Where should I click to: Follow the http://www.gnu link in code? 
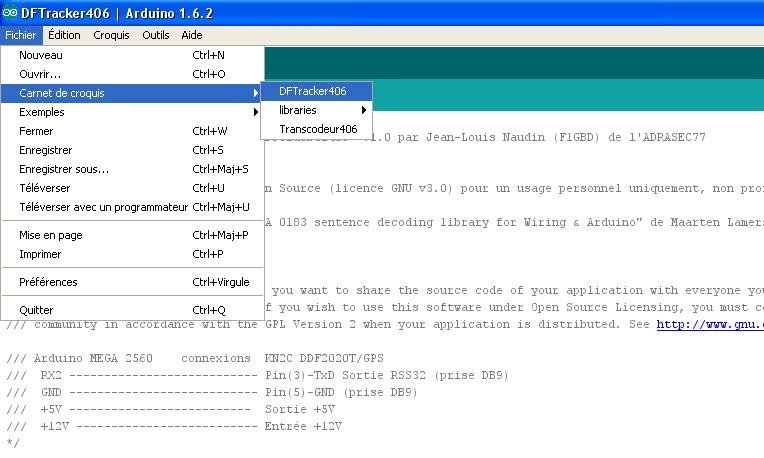point(710,324)
